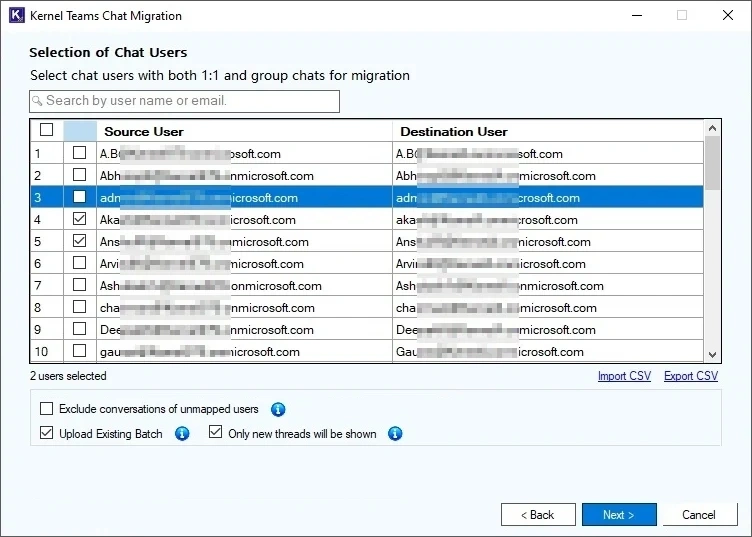The width and height of the screenshot is (752, 537).
Task: Click row number 7 cell
Action: (47, 286)
